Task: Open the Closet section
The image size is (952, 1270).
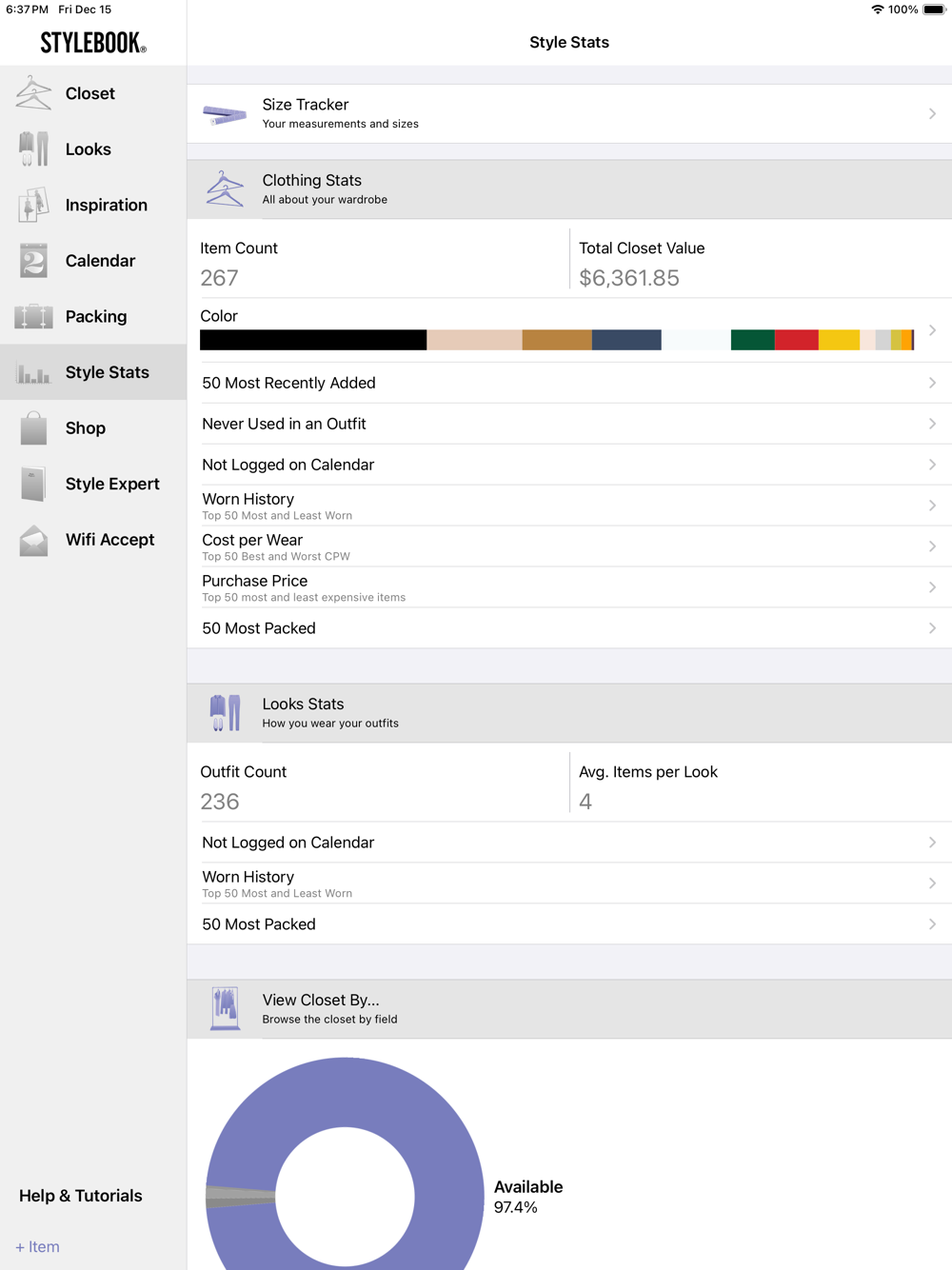Action: point(93,93)
